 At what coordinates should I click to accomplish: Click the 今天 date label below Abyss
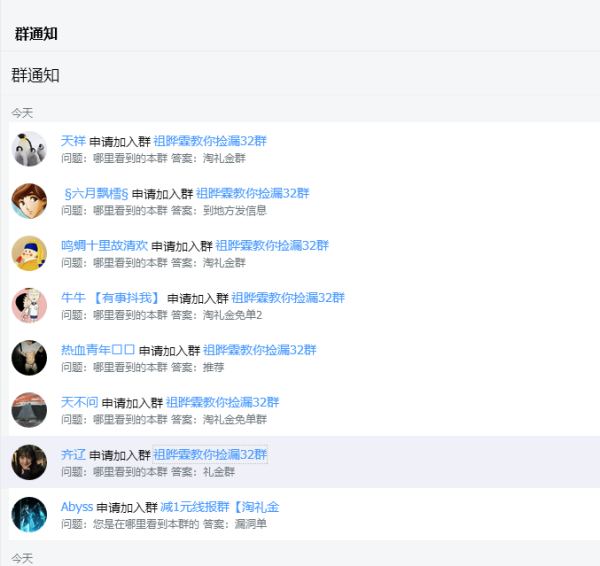click(22, 558)
